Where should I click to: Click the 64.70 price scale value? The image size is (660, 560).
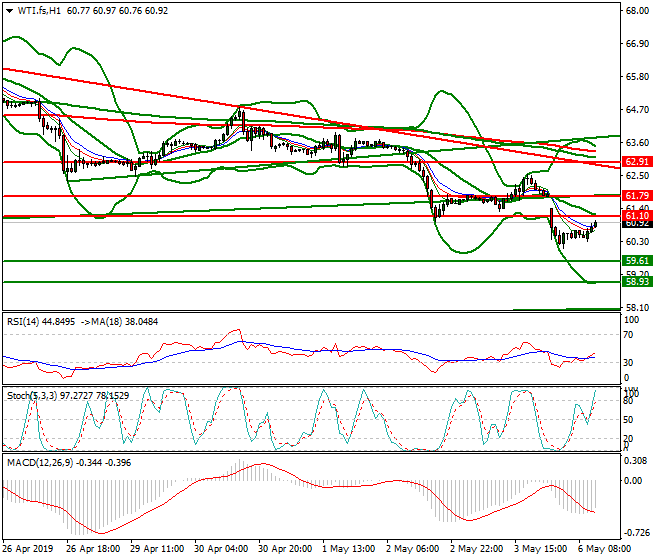point(637,110)
